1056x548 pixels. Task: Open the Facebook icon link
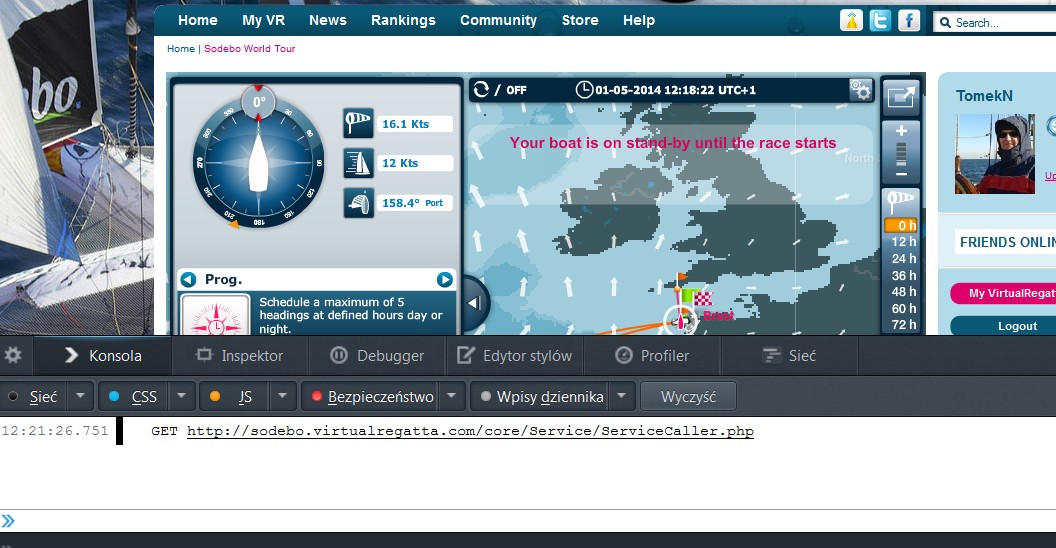pos(909,21)
